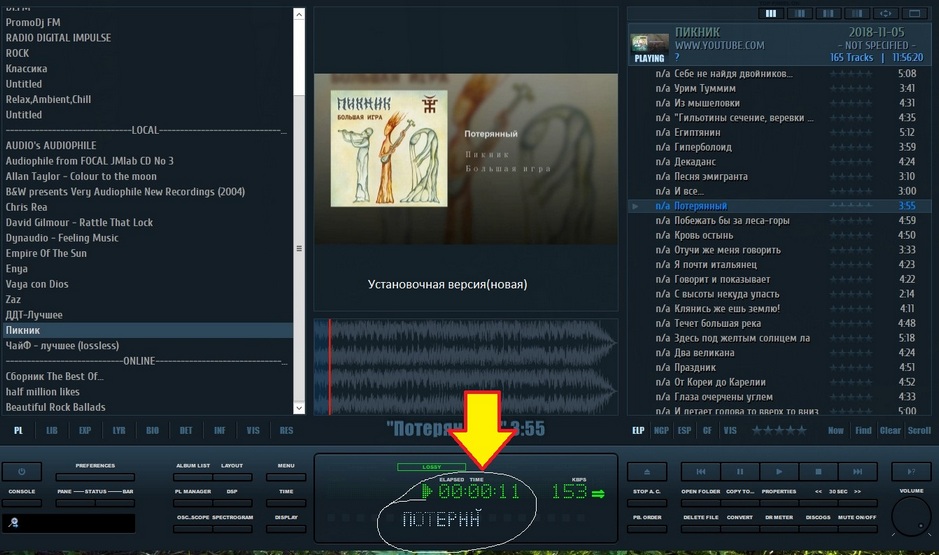This screenshot has width=939, height=555.
Task: Click the four-arrows expand layout icon
Action: point(886,13)
